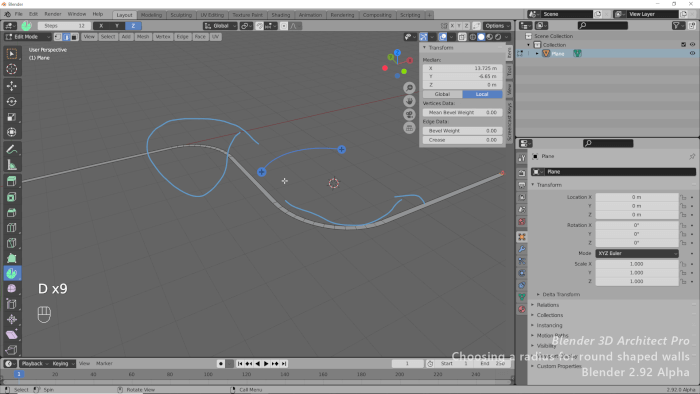Toggle the Spin X axis button
The image size is (700, 394).
[101, 26]
